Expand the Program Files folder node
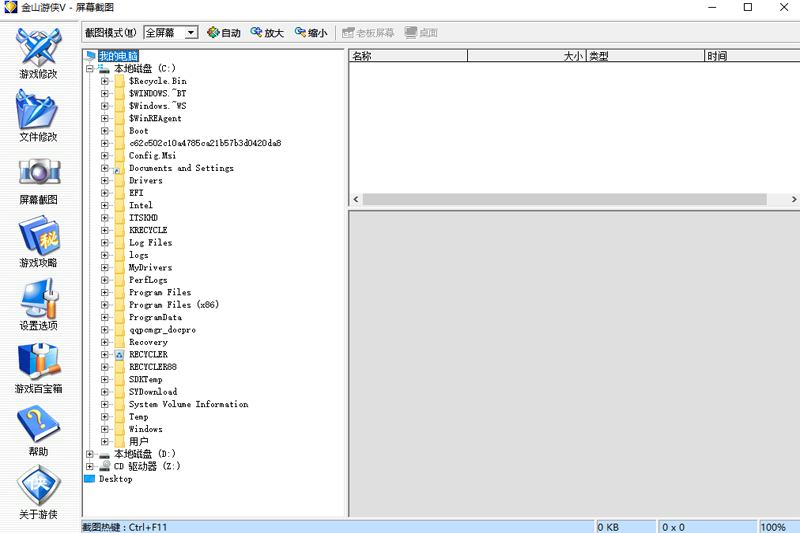 [105, 293]
